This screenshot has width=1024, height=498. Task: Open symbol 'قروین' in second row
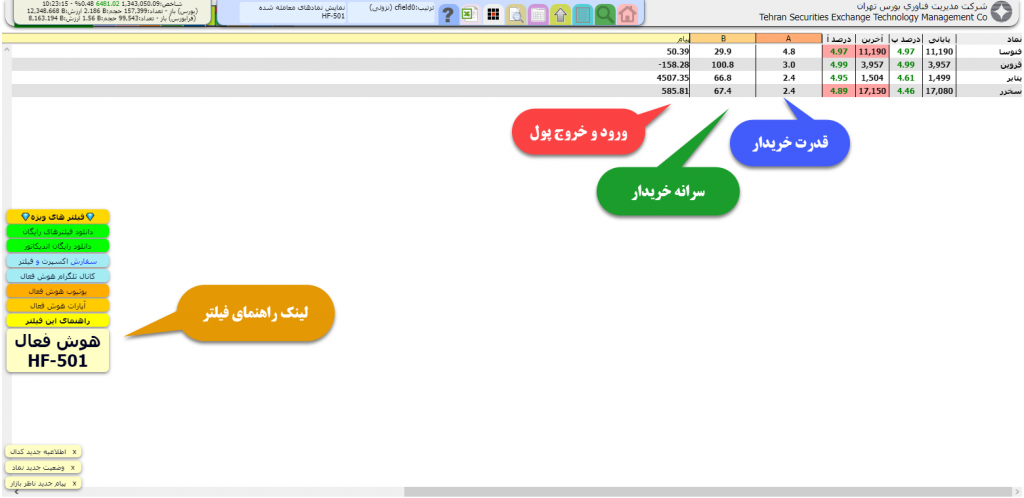pyautogui.click(x=1010, y=65)
